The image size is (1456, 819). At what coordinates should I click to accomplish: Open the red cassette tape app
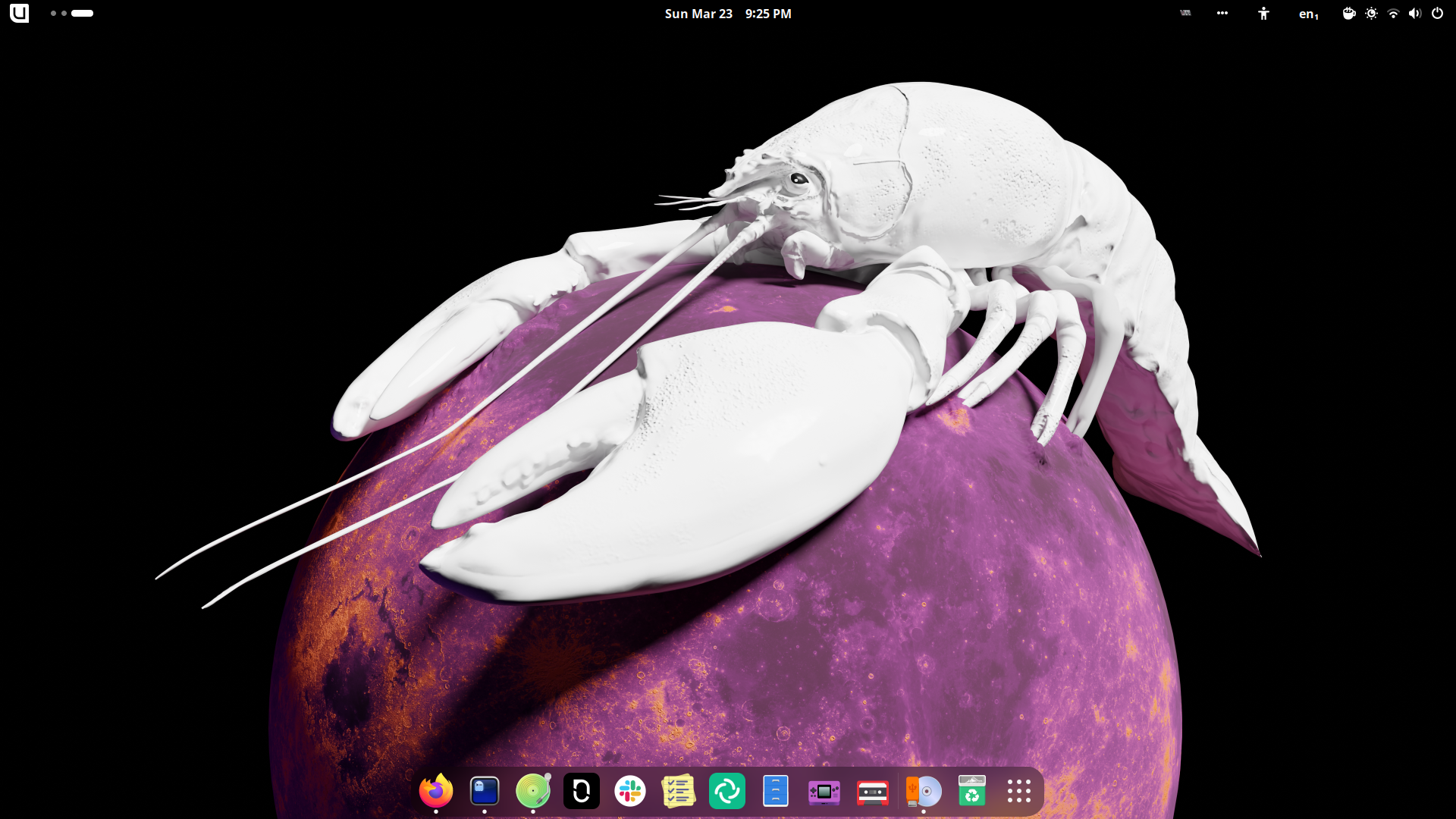pyautogui.click(x=873, y=792)
